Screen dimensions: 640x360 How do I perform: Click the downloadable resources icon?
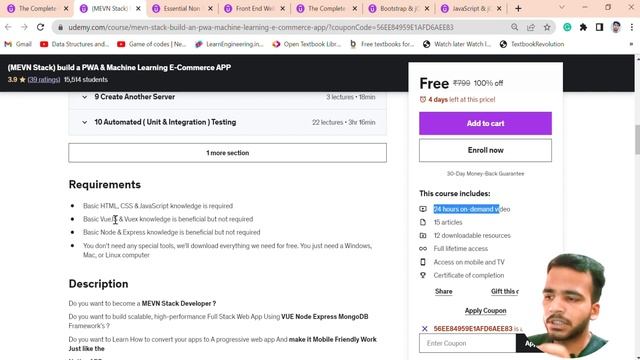click(x=423, y=236)
